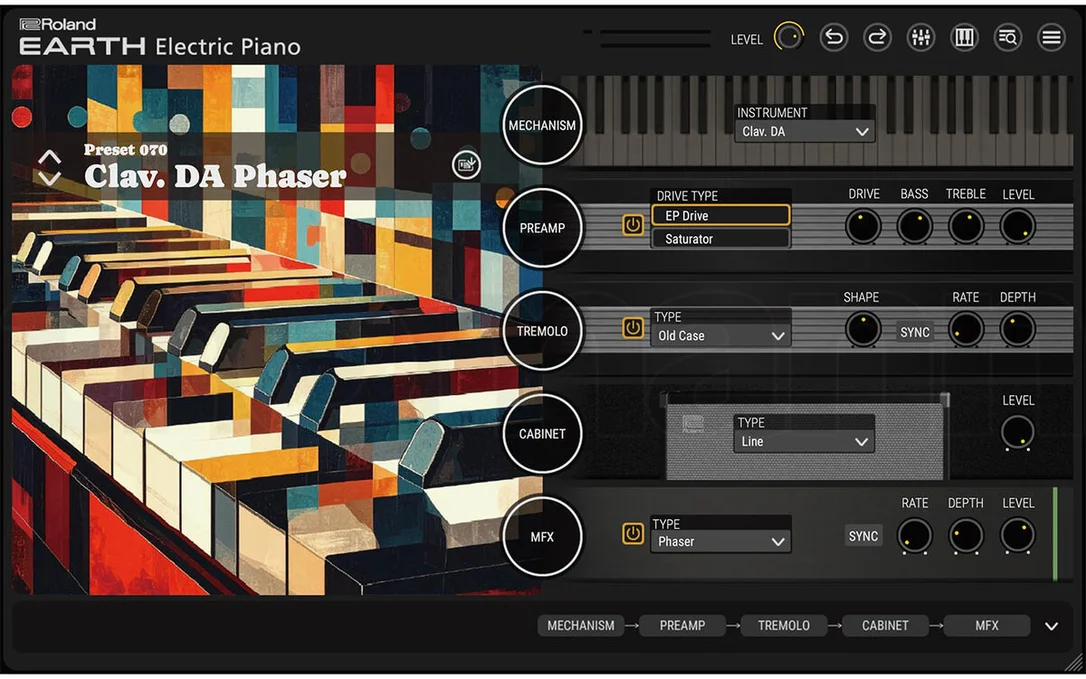
Task: Toggle the tremolo SYNC button
Action: [915, 333]
